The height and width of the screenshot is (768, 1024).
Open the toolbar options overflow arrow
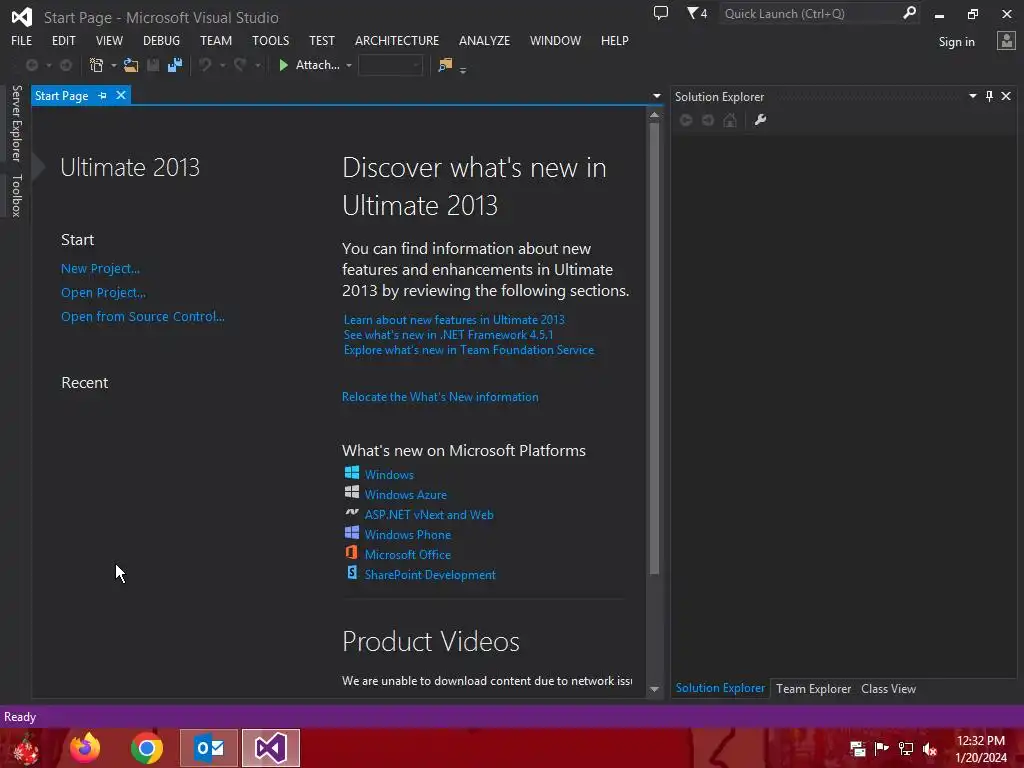[463, 70]
